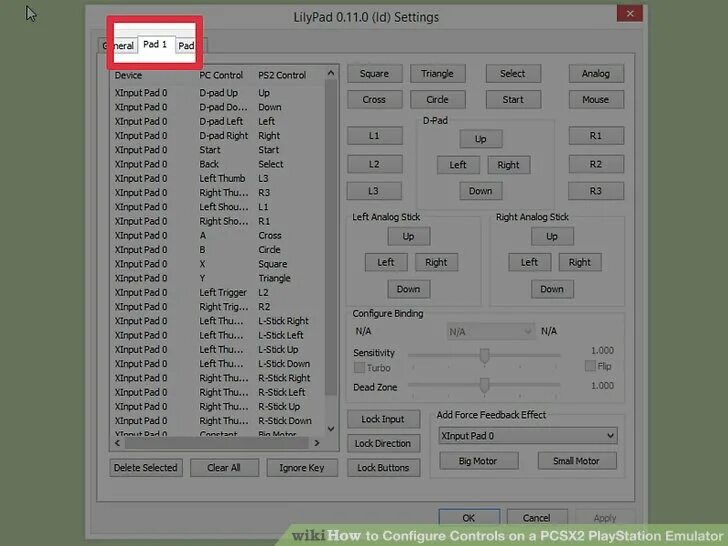The height and width of the screenshot is (546, 728).
Task: Click the Mouse button
Action: pyautogui.click(x=596, y=100)
